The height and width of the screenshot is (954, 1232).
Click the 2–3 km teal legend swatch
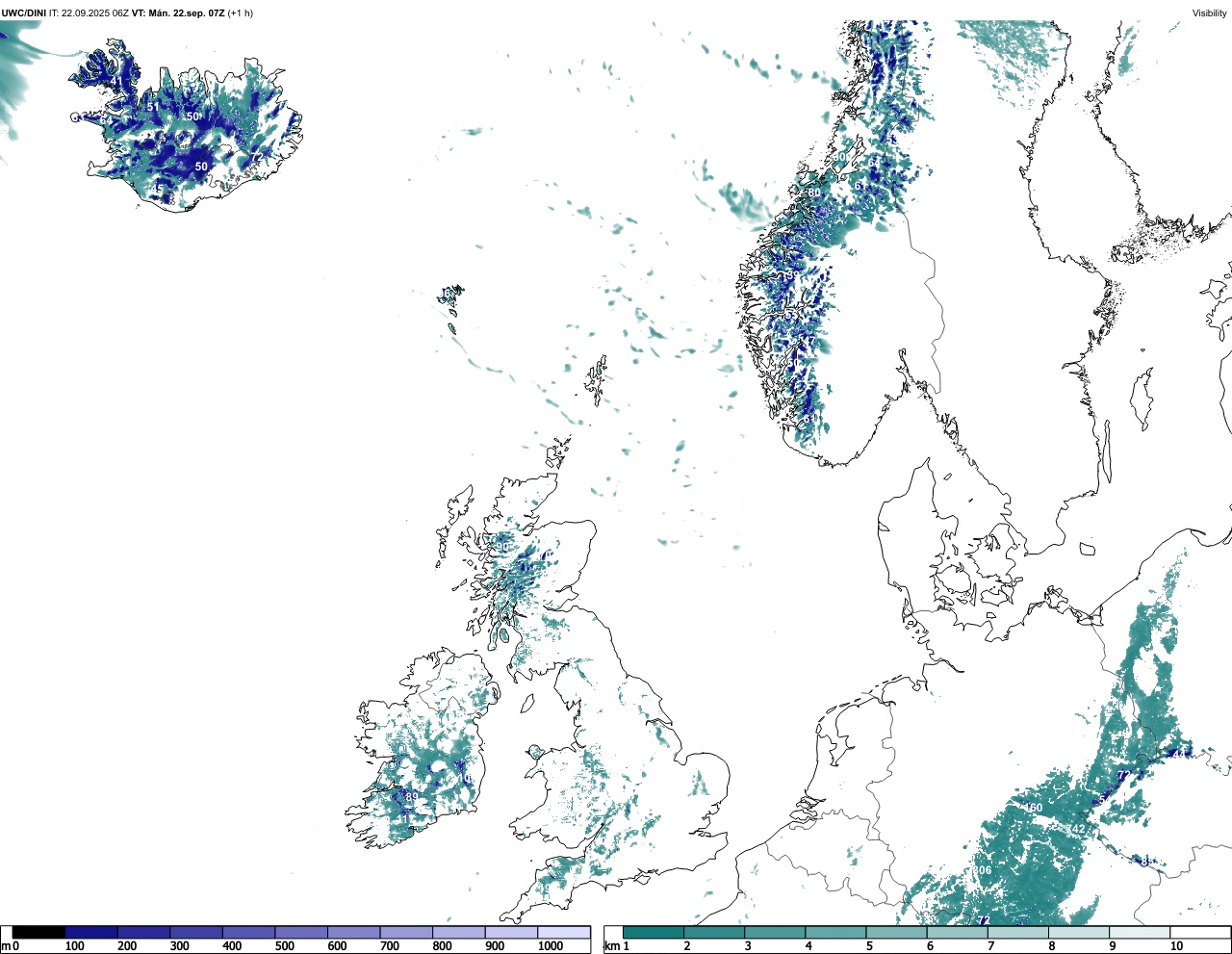click(x=714, y=932)
